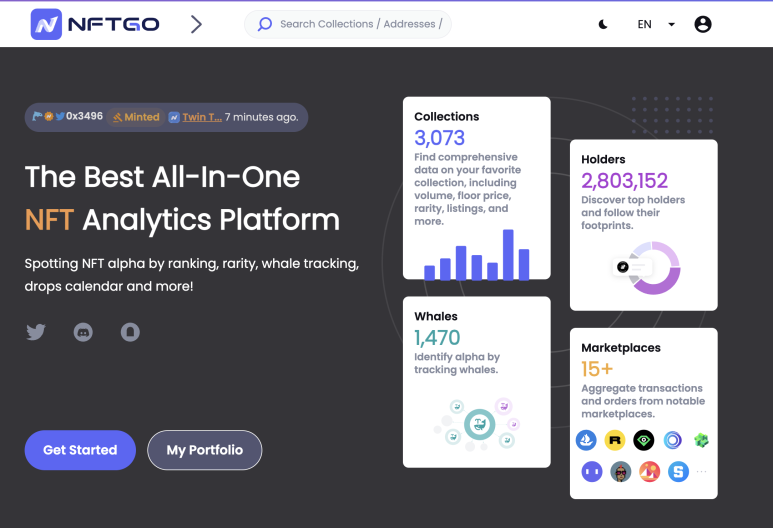Screen dimensions: 773x528
Task: Open My Portfolio
Action: [205, 450]
